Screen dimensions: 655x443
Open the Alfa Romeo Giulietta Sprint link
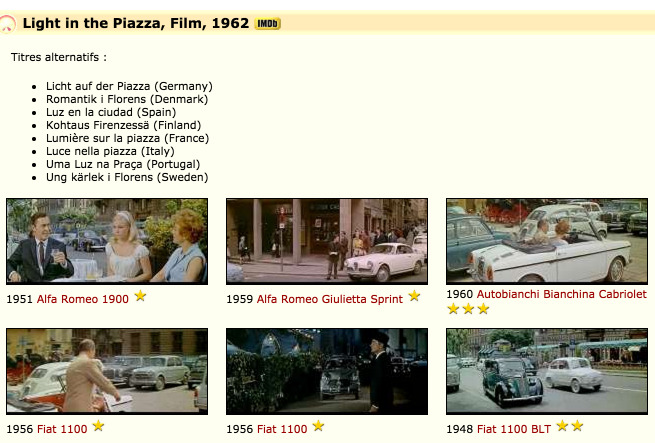[330, 299]
